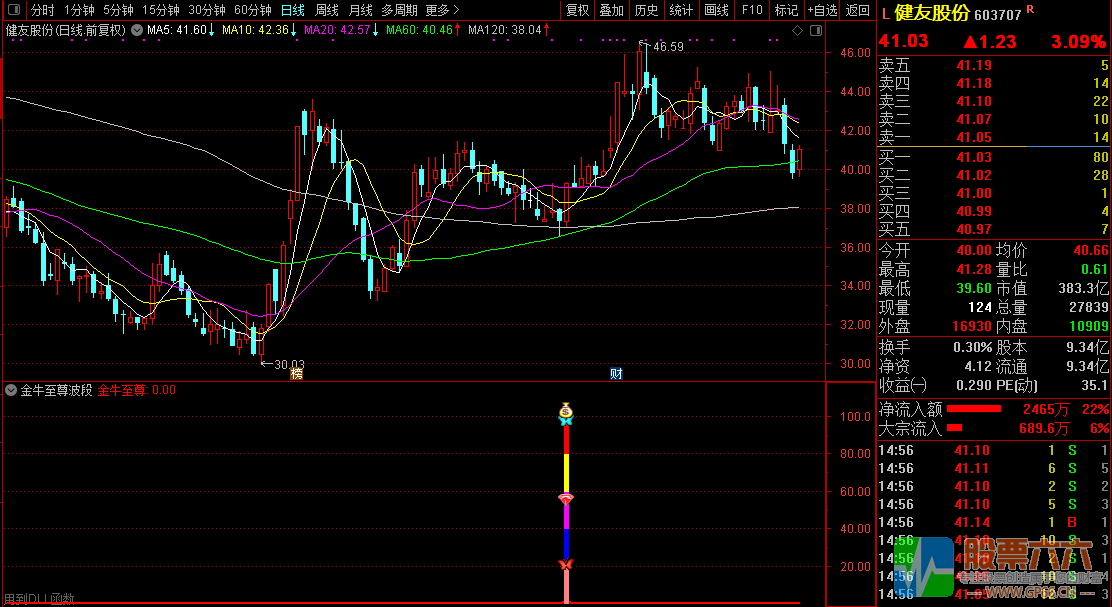
Task: Toggle the side panel icon beside the diamond
Action: pos(815,31)
